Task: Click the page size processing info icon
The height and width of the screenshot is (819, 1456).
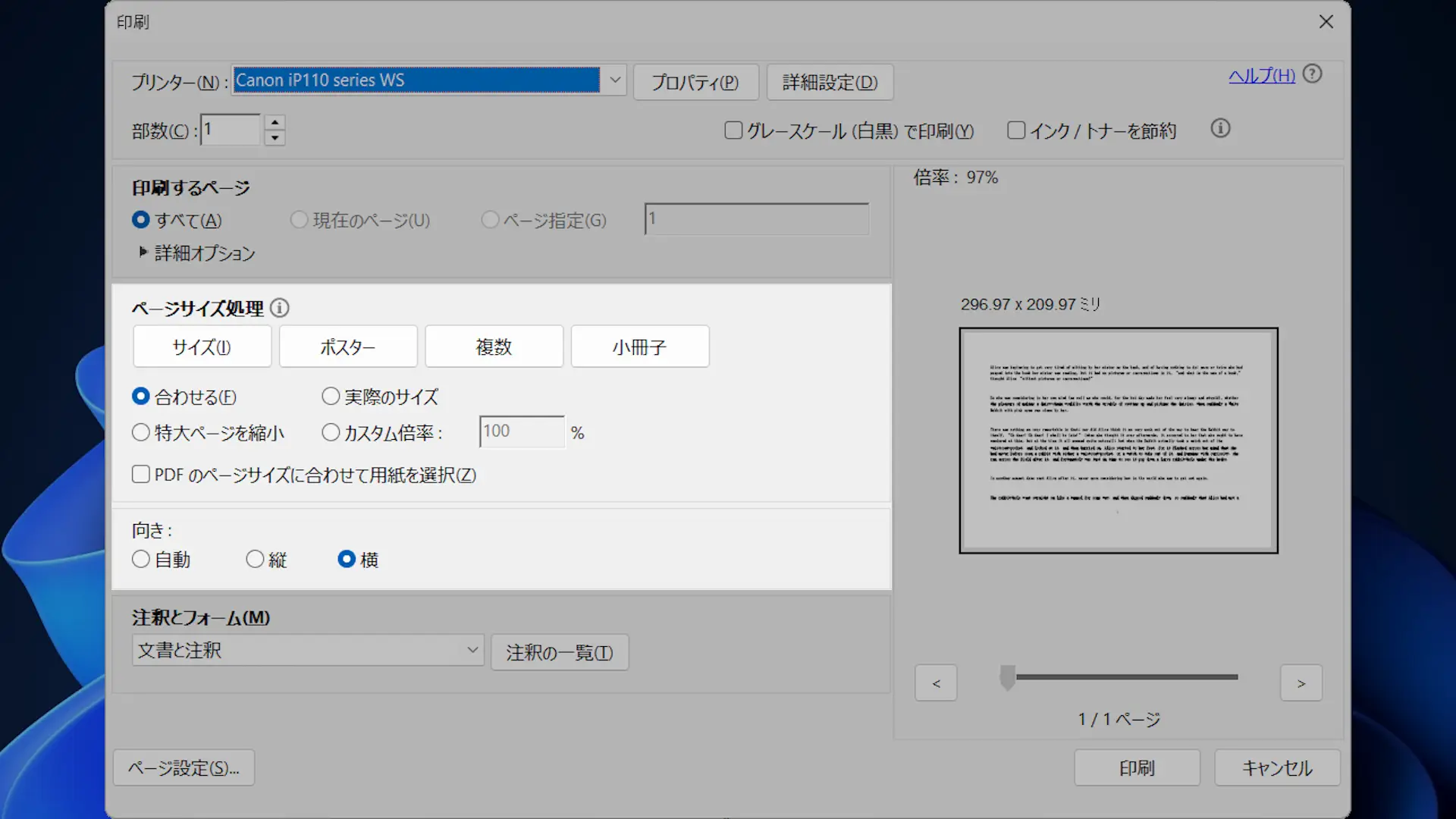Action: point(280,308)
